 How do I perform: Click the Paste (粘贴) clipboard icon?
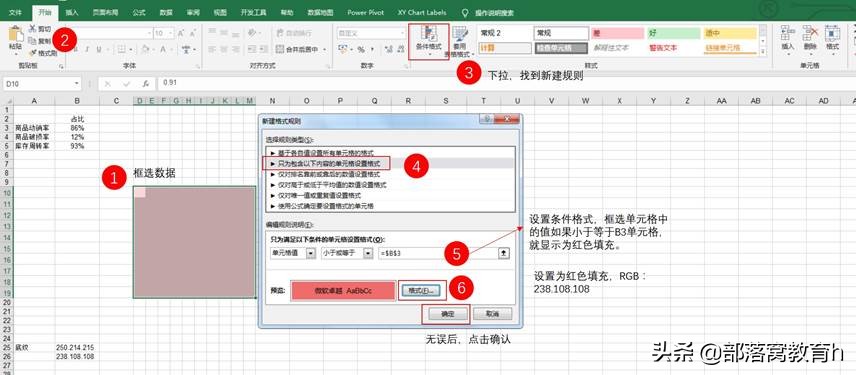click(15, 34)
